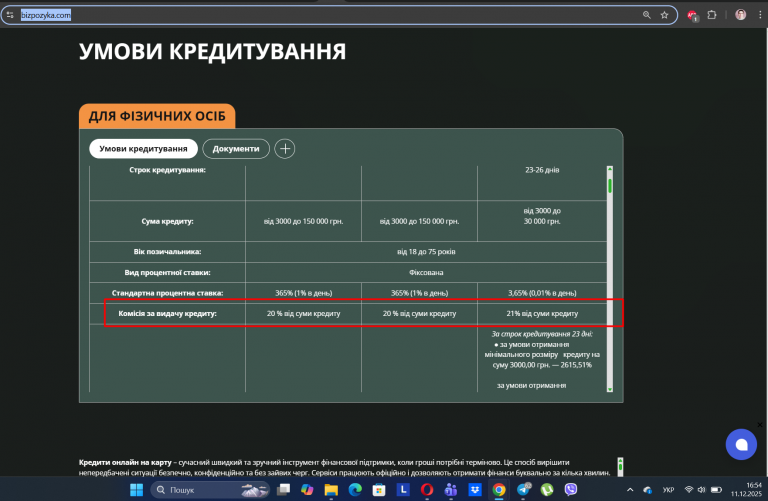The height and width of the screenshot is (501, 768).
Task: Open the blue chat bubble widget
Action: click(x=741, y=444)
